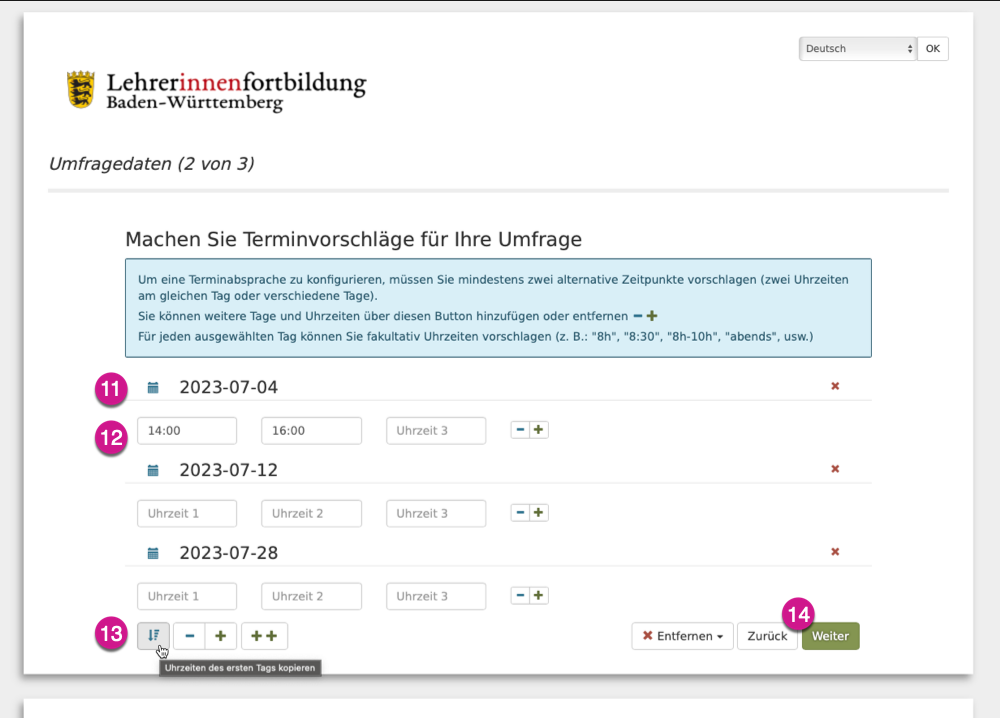Remove a time slot from 2023-07-12
The image size is (1000, 718).
520,513
